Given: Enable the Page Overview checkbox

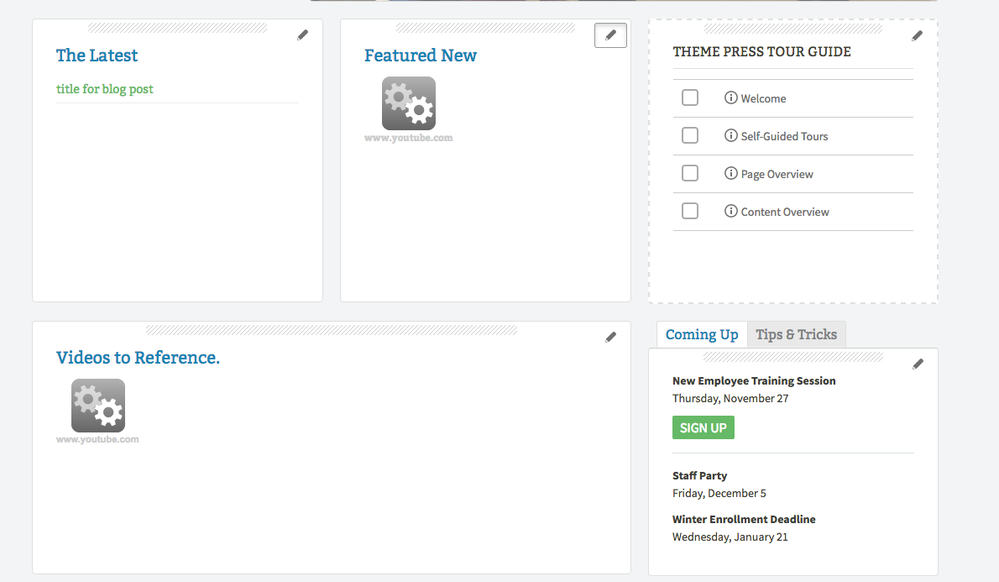Looking at the screenshot, I should 690,173.
